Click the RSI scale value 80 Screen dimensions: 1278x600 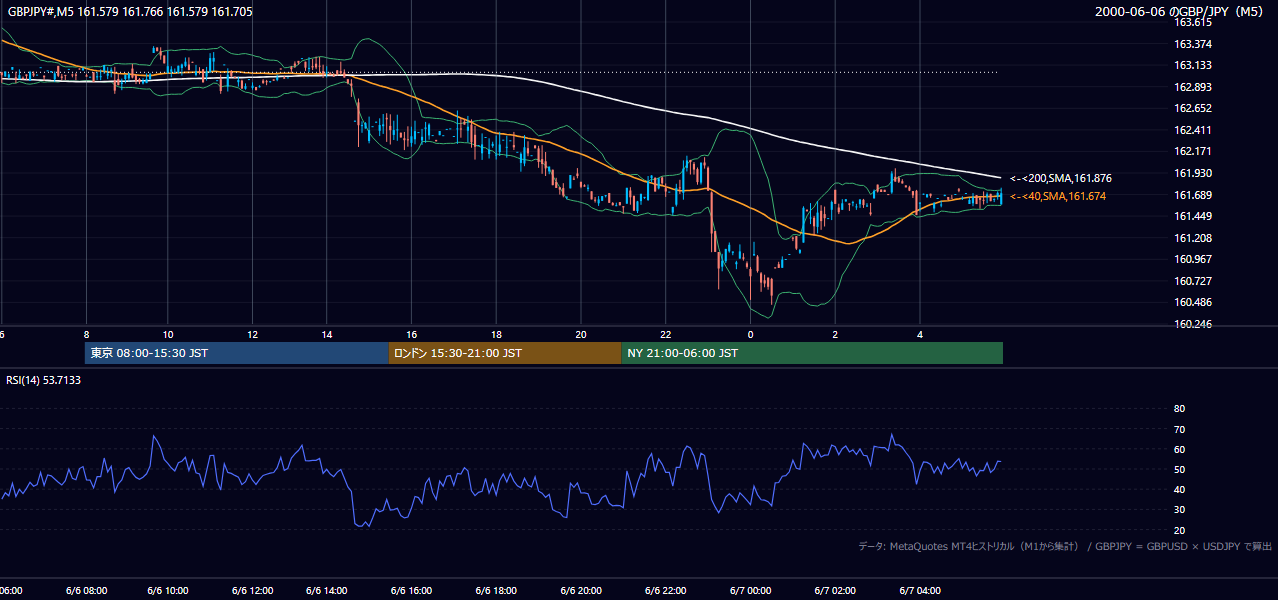1180,409
